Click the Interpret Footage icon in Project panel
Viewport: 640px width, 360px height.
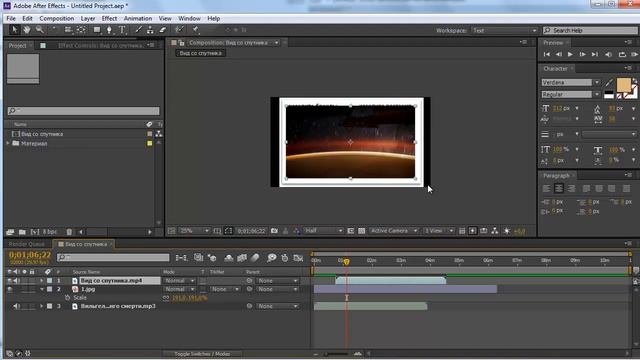pos(10,232)
